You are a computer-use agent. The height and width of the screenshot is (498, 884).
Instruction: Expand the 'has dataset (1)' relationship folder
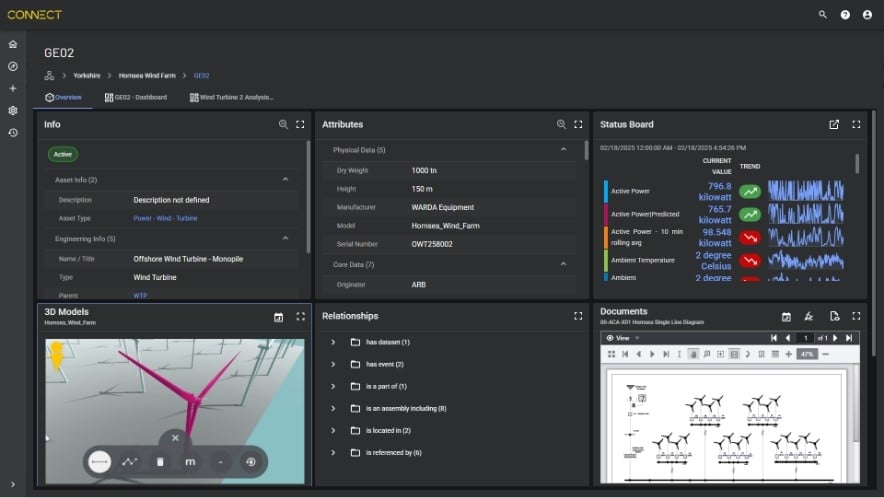point(333,342)
